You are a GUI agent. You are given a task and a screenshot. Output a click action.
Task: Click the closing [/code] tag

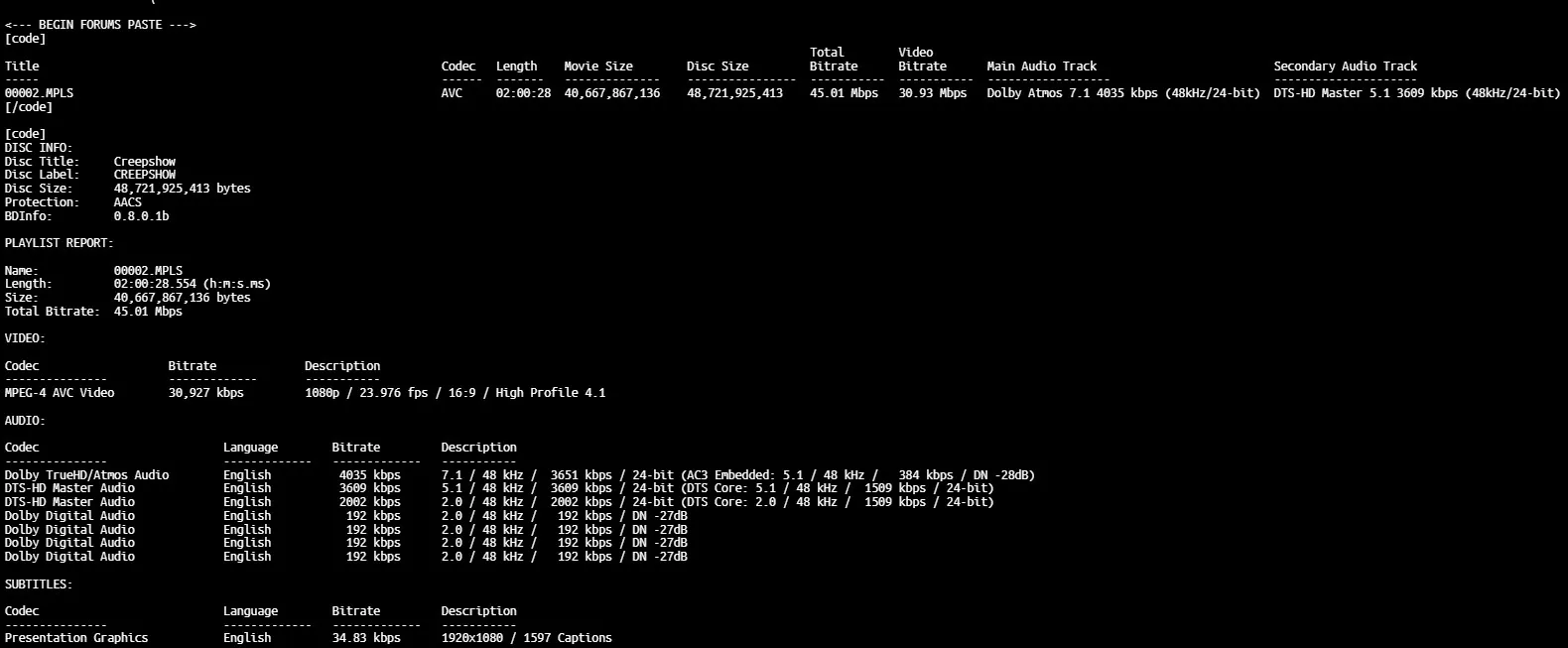pos(29,107)
